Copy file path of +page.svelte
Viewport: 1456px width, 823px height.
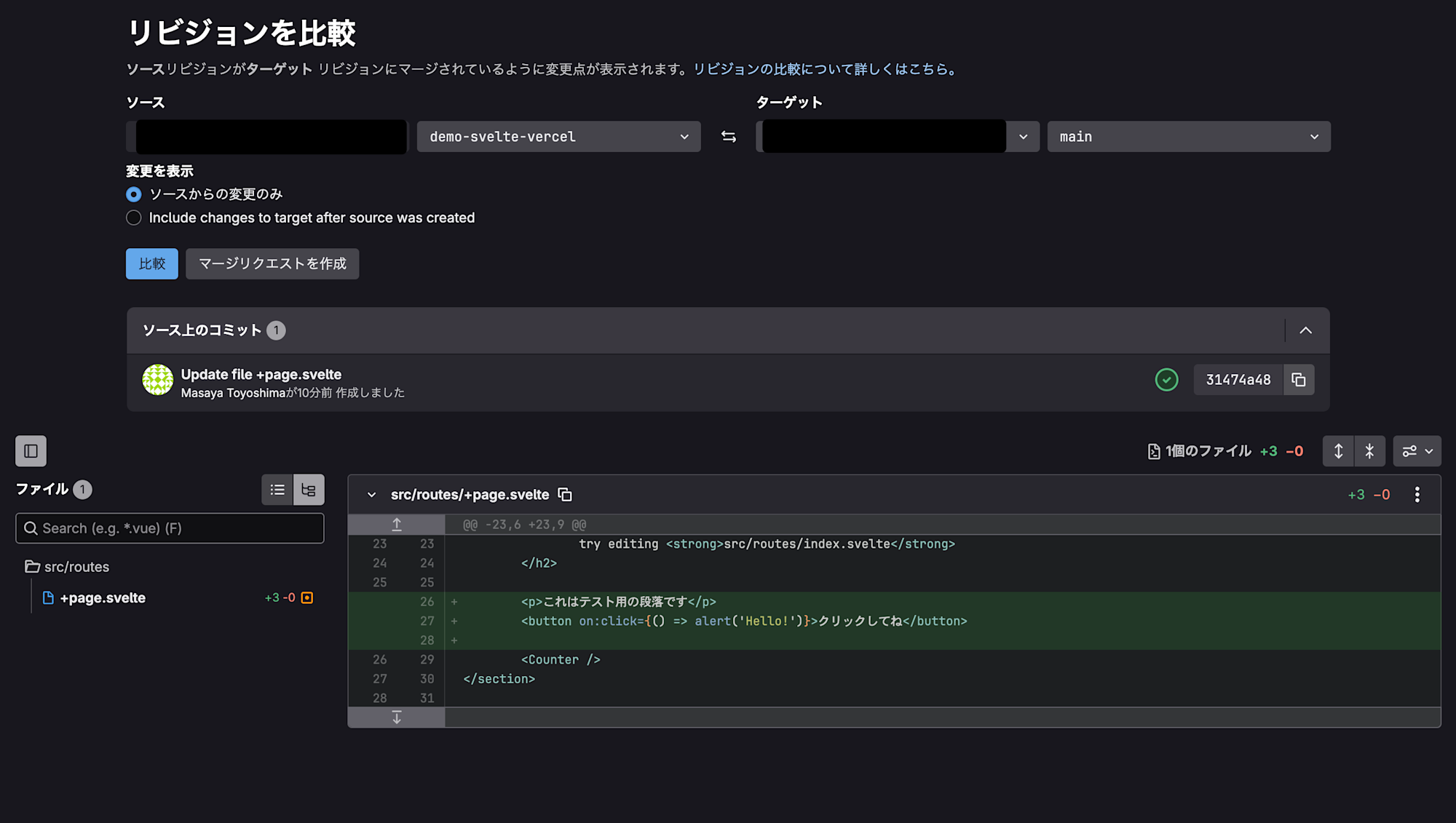tap(565, 495)
